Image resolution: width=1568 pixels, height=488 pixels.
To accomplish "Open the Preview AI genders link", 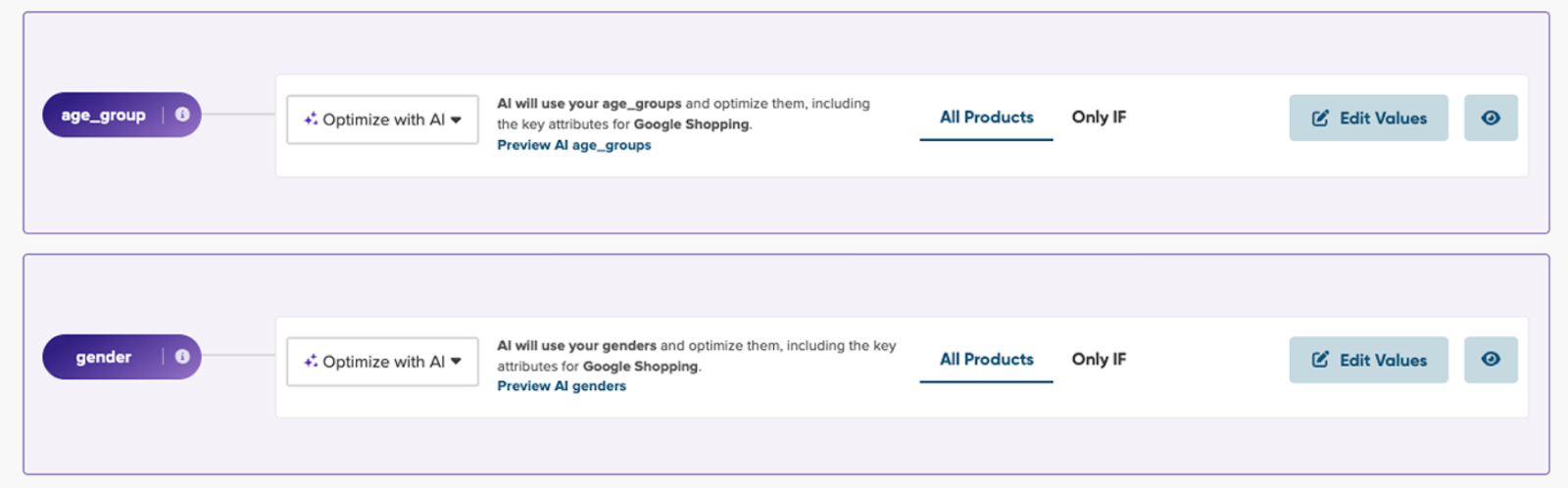I will click(561, 386).
